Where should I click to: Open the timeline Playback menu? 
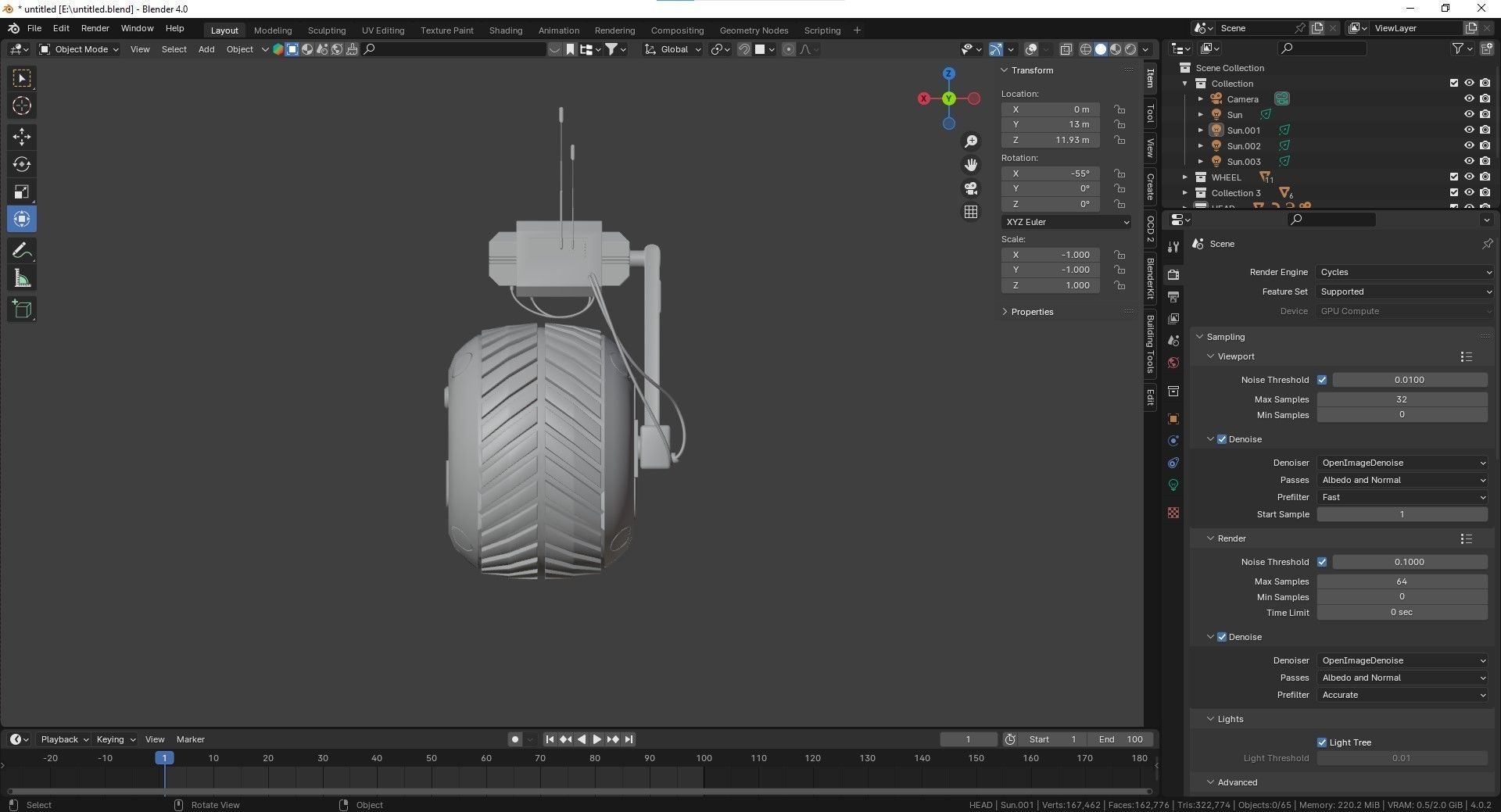tap(64, 739)
